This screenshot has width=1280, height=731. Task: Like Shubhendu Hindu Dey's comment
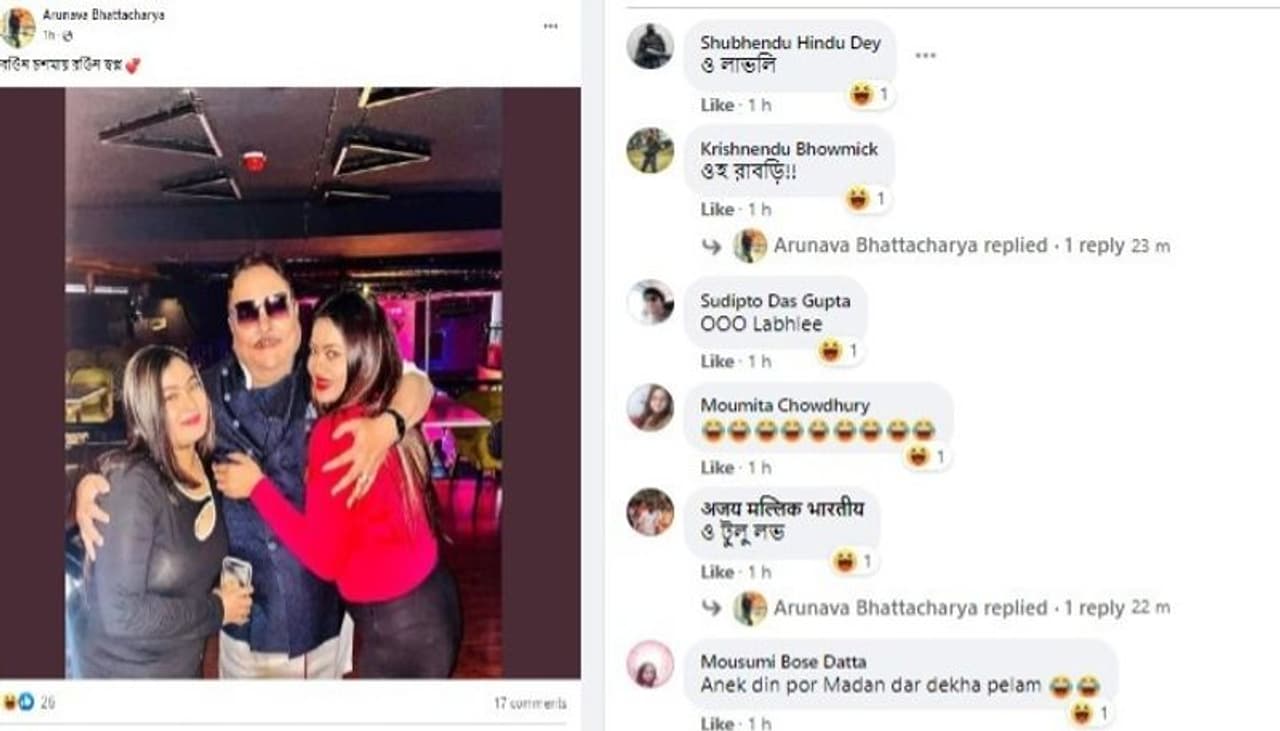[717, 105]
